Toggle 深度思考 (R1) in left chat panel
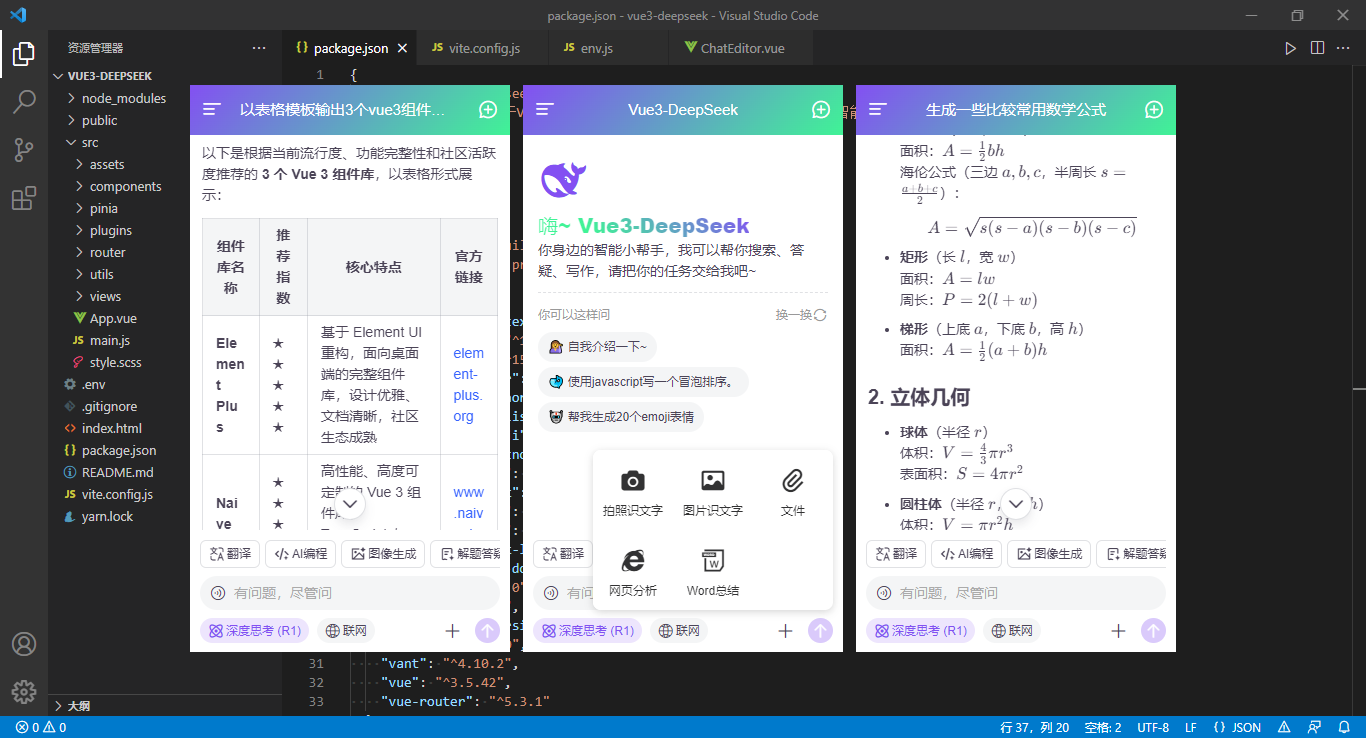The image size is (1366, 738). point(255,631)
